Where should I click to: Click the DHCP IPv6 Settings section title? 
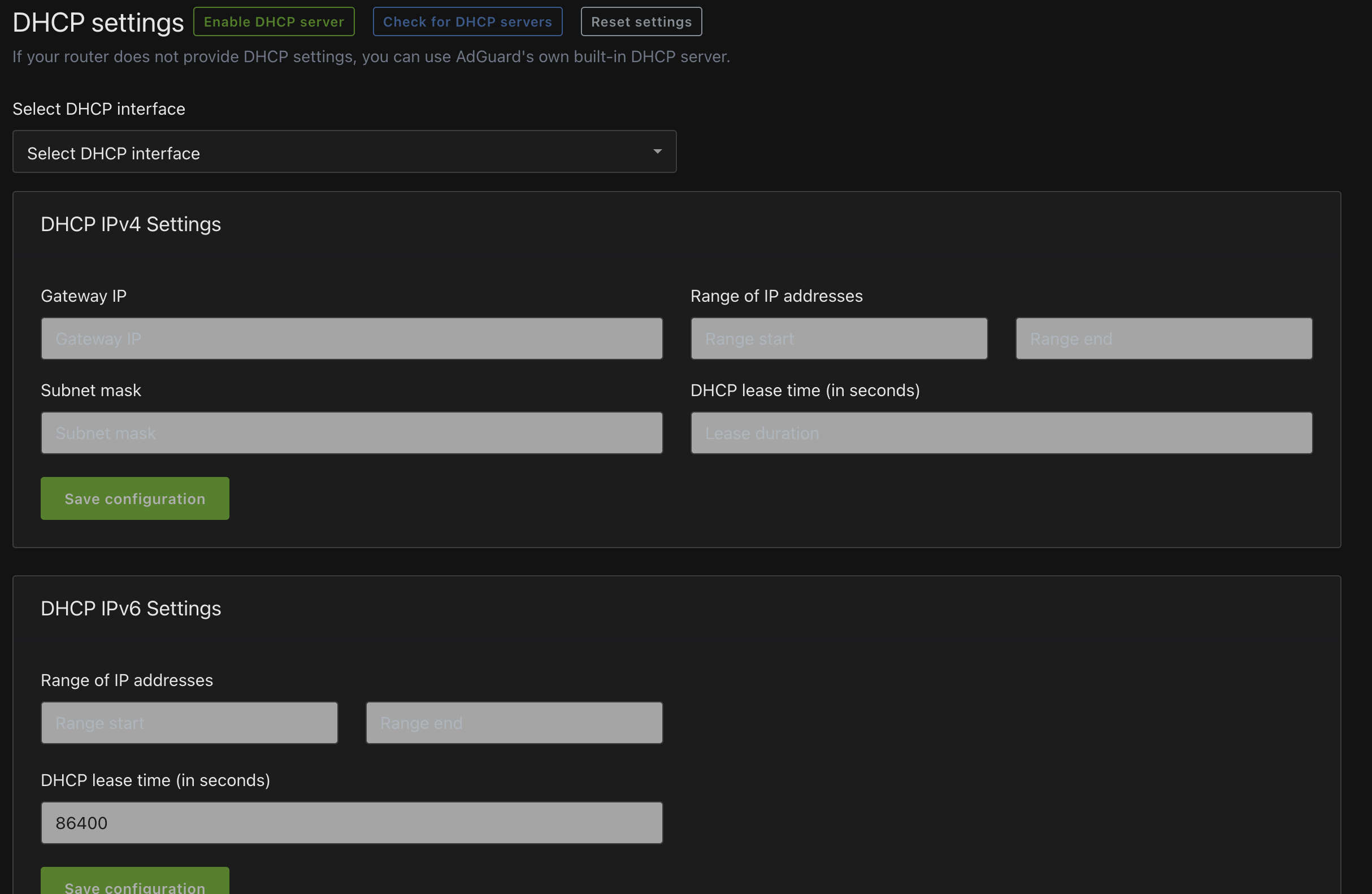point(131,608)
